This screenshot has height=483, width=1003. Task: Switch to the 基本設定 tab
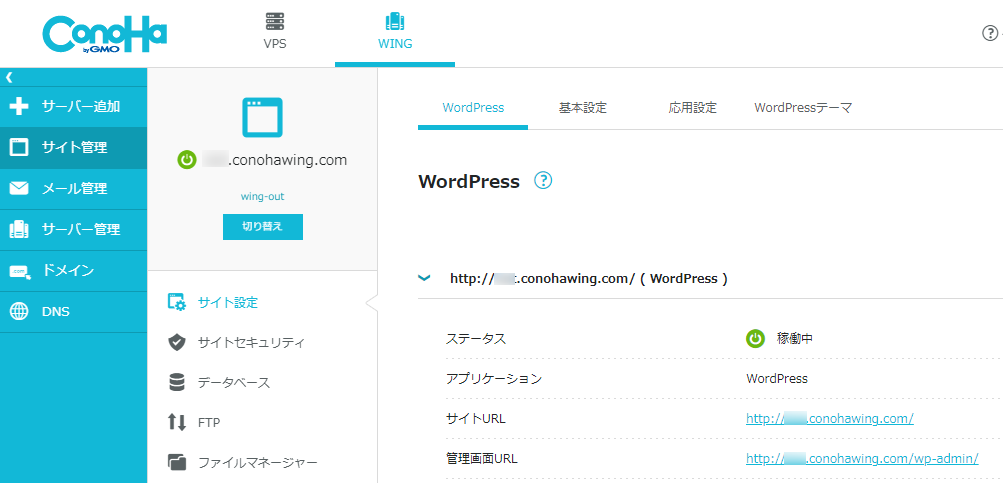tap(582, 108)
